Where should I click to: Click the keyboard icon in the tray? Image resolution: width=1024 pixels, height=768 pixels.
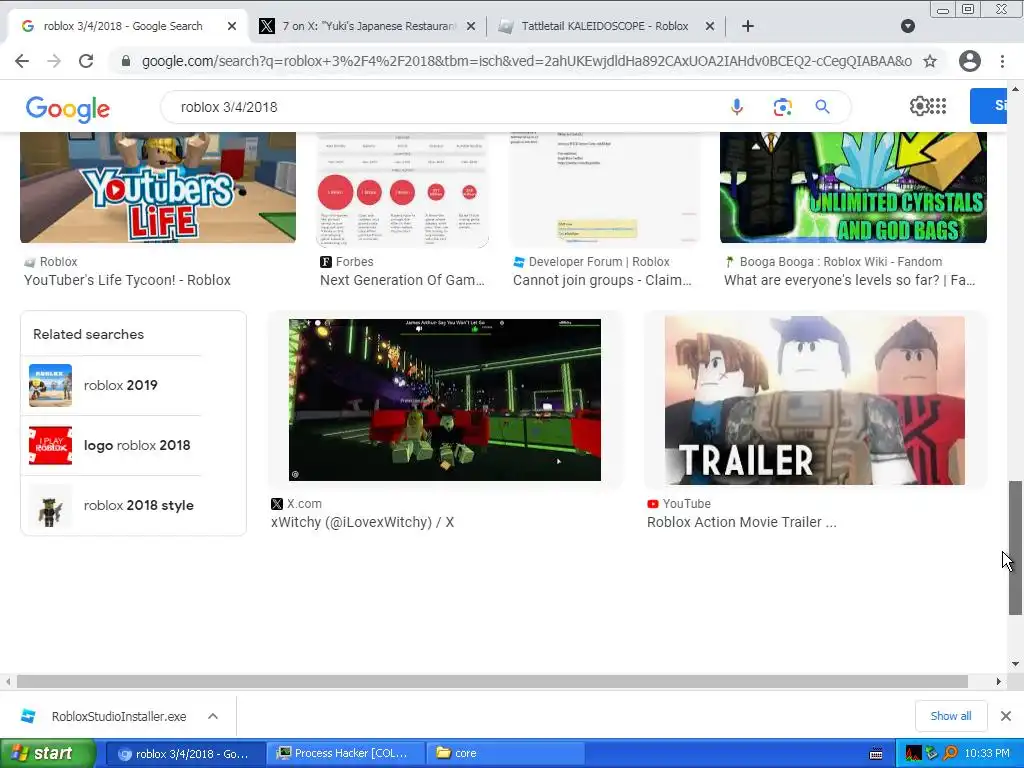[x=876, y=754]
